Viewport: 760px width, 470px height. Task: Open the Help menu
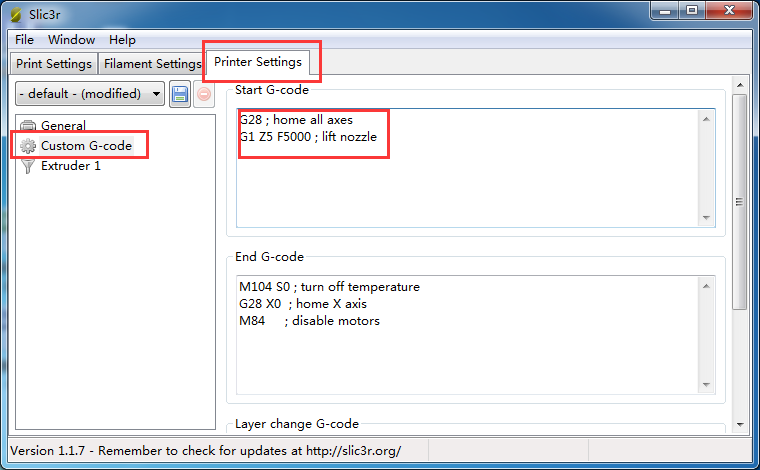pos(122,40)
